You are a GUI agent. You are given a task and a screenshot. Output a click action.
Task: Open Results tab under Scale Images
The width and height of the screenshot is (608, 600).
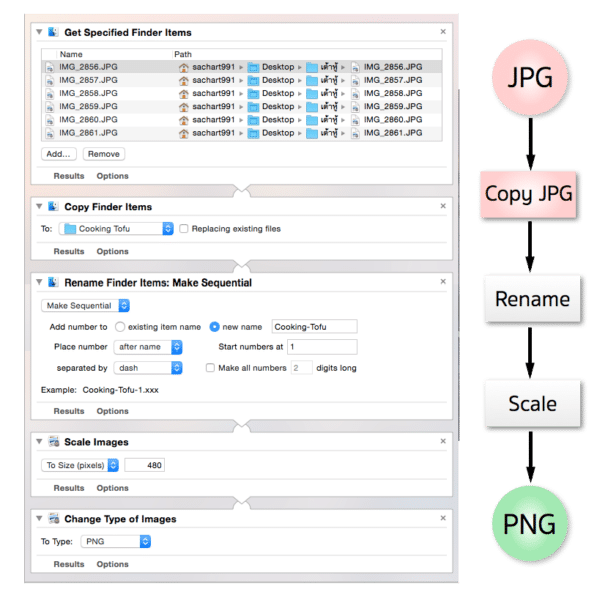[x=68, y=488]
